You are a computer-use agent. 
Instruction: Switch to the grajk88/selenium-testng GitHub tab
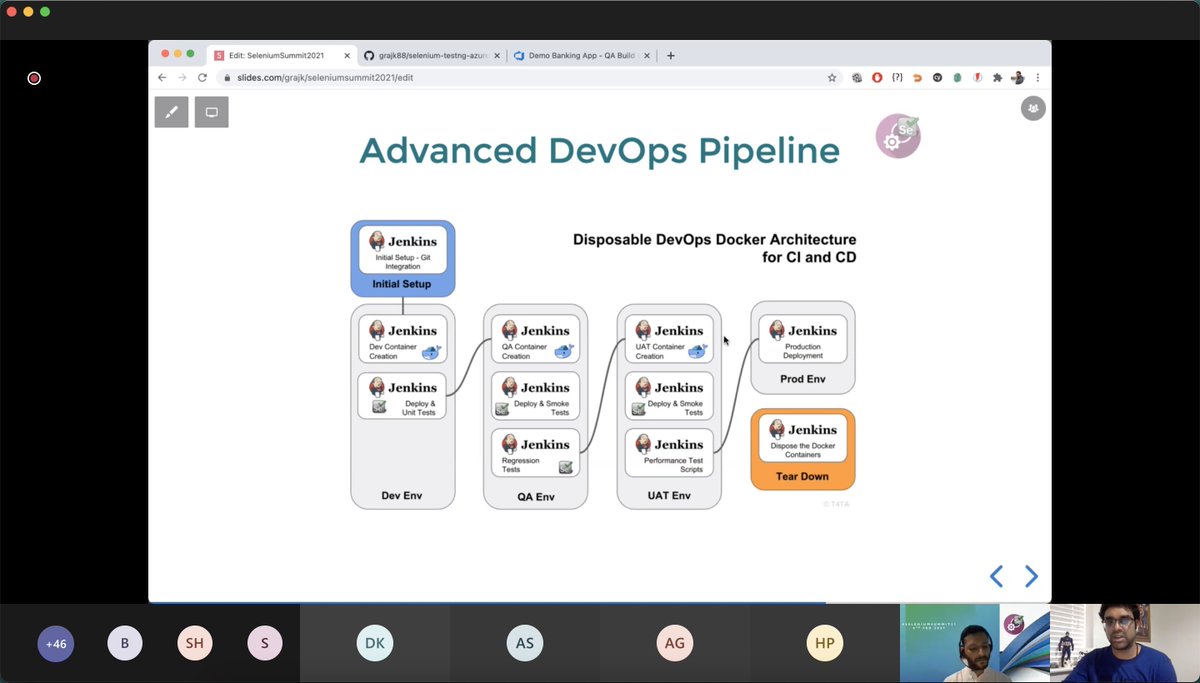pos(430,55)
